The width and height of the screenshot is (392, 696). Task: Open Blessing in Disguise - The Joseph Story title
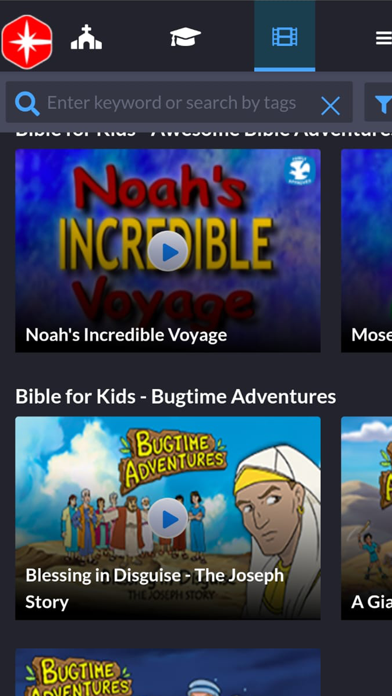pos(154,589)
